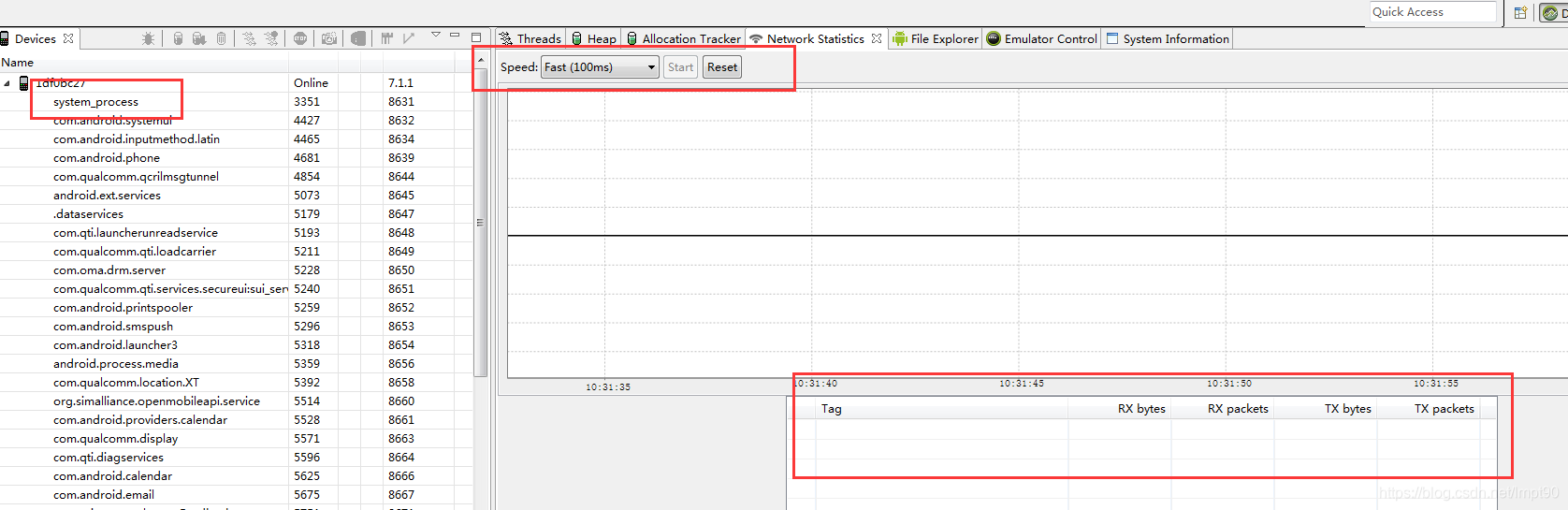The image size is (1568, 510).
Task: Select the system_process row
Action: coord(95,102)
